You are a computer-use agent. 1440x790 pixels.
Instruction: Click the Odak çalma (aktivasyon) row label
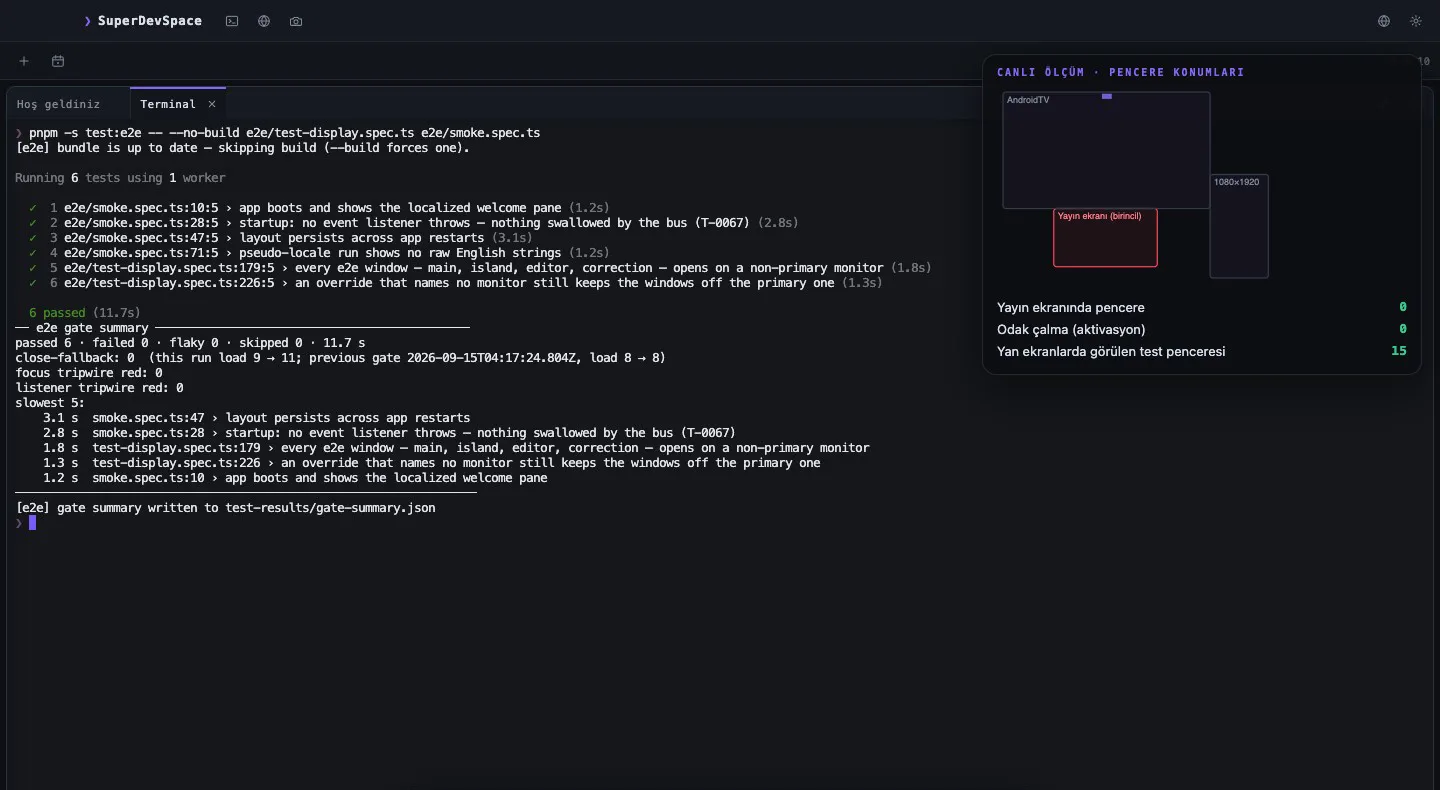[x=1071, y=329]
